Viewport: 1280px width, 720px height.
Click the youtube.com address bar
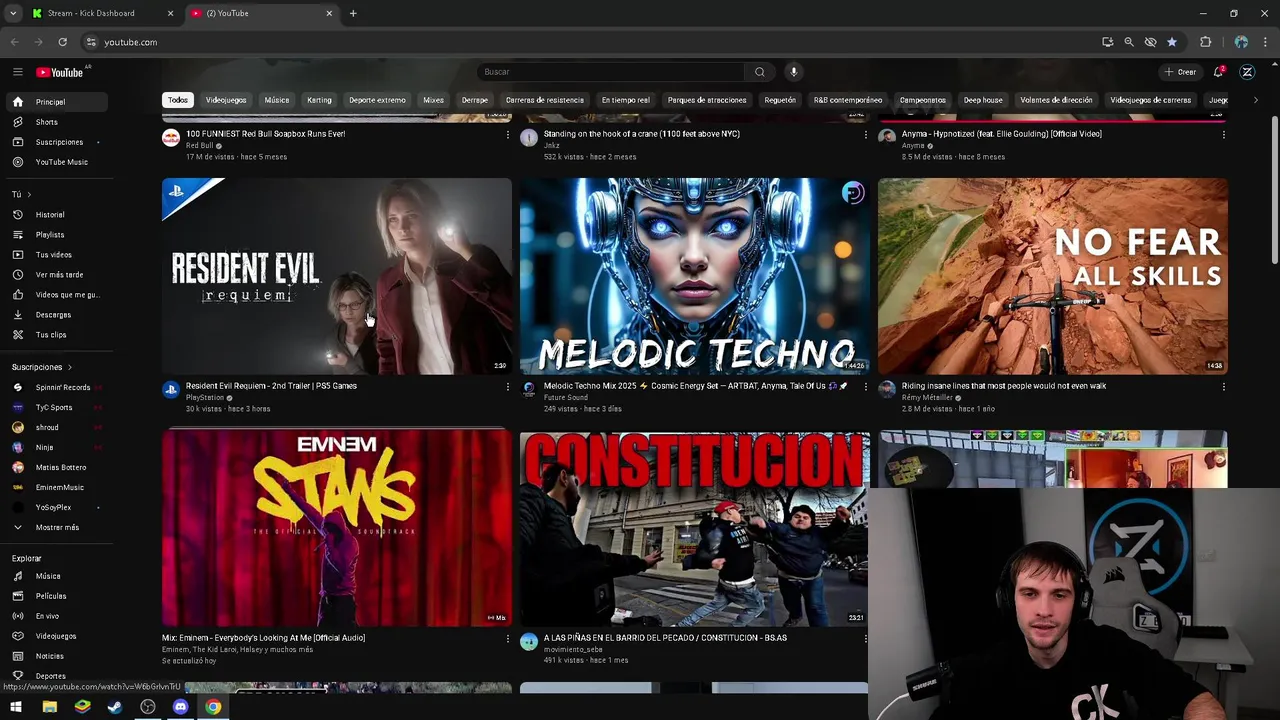click(590, 42)
